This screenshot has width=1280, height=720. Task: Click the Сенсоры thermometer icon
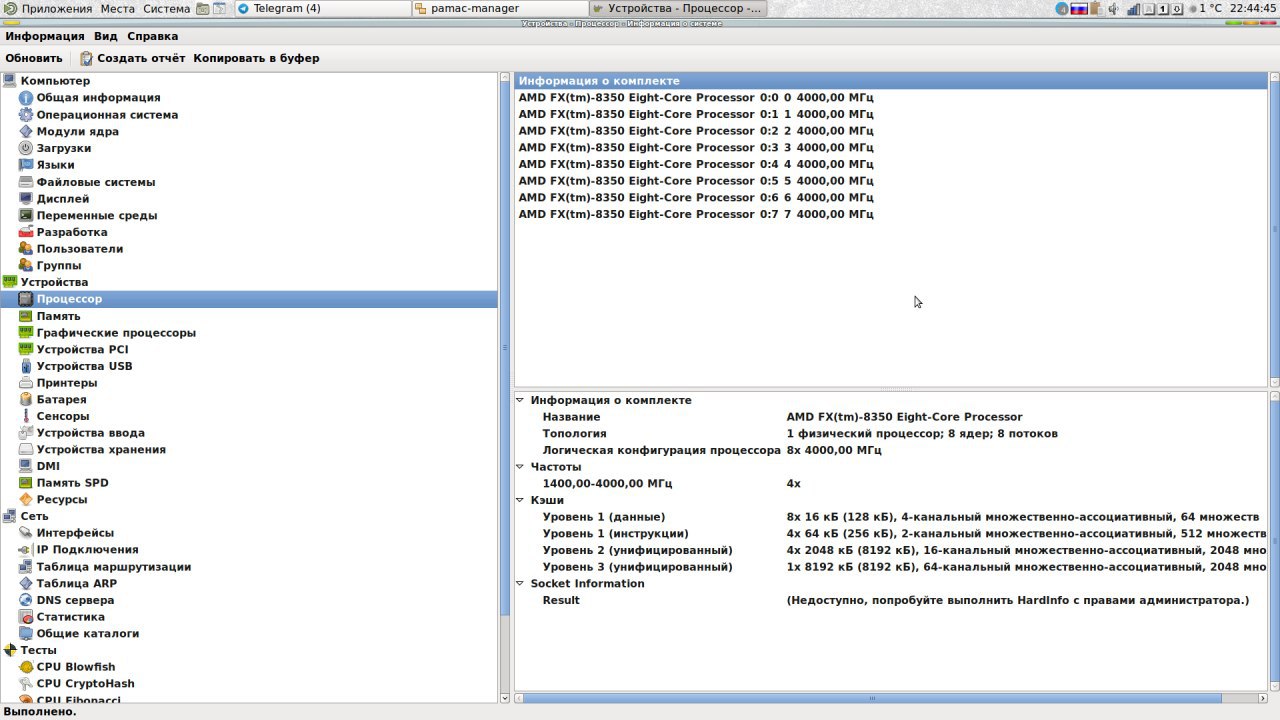[26, 416]
